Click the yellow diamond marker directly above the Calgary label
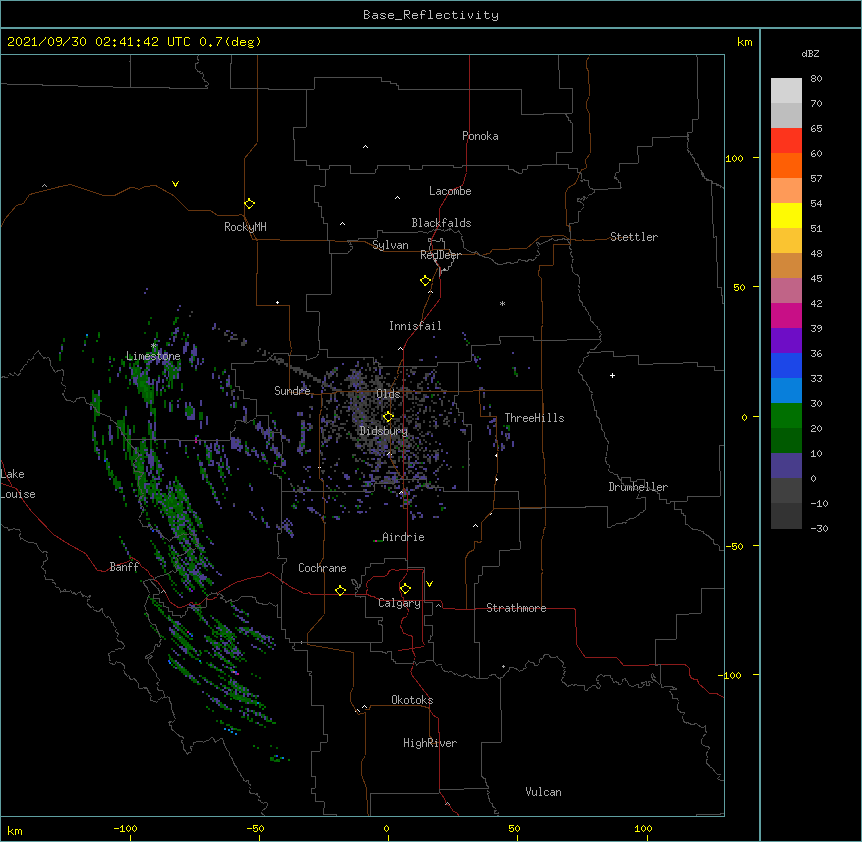The width and height of the screenshot is (862, 842). [x=405, y=589]
